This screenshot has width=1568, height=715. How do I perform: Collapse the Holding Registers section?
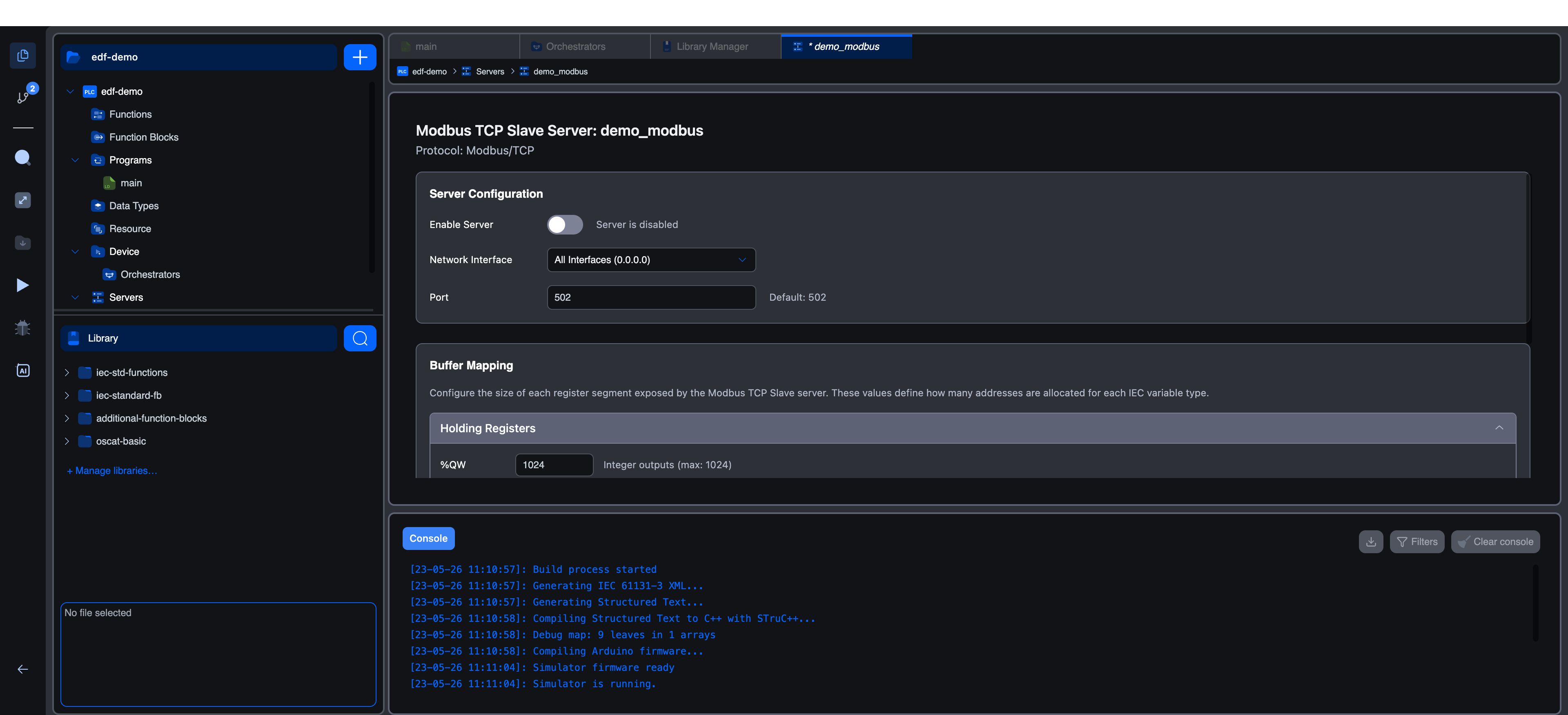(1499, 428)
